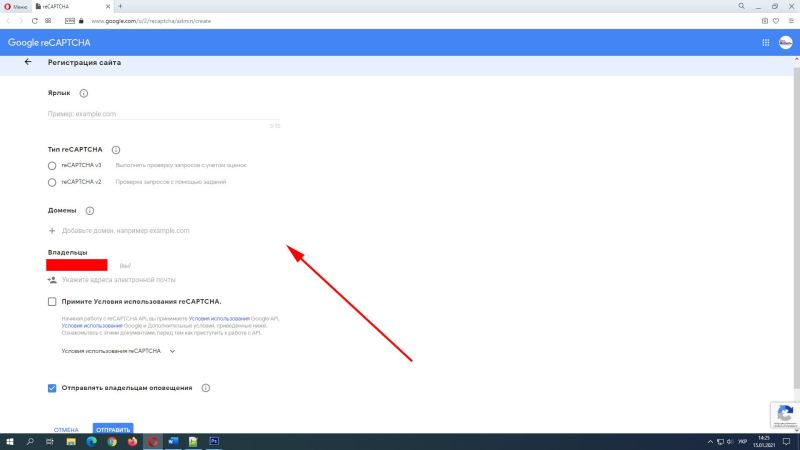Open the info icon next to Тип reCAPTCHA
The image size is (800, 450).
116,150
